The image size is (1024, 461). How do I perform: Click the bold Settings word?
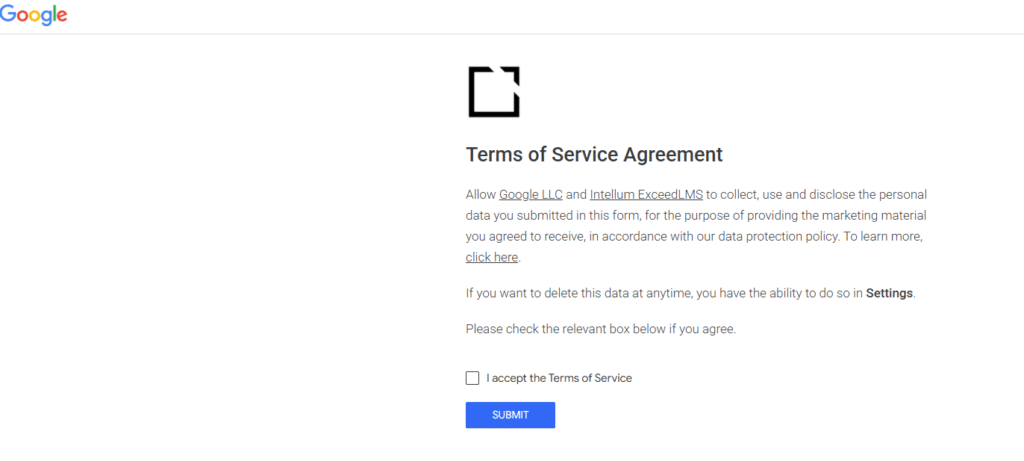pos(889,294)
